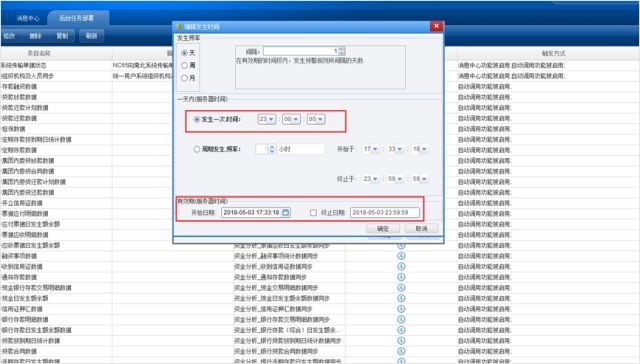Click the 复制 toolbar button
Screen dimensions: 640x364
click(62, 36)
